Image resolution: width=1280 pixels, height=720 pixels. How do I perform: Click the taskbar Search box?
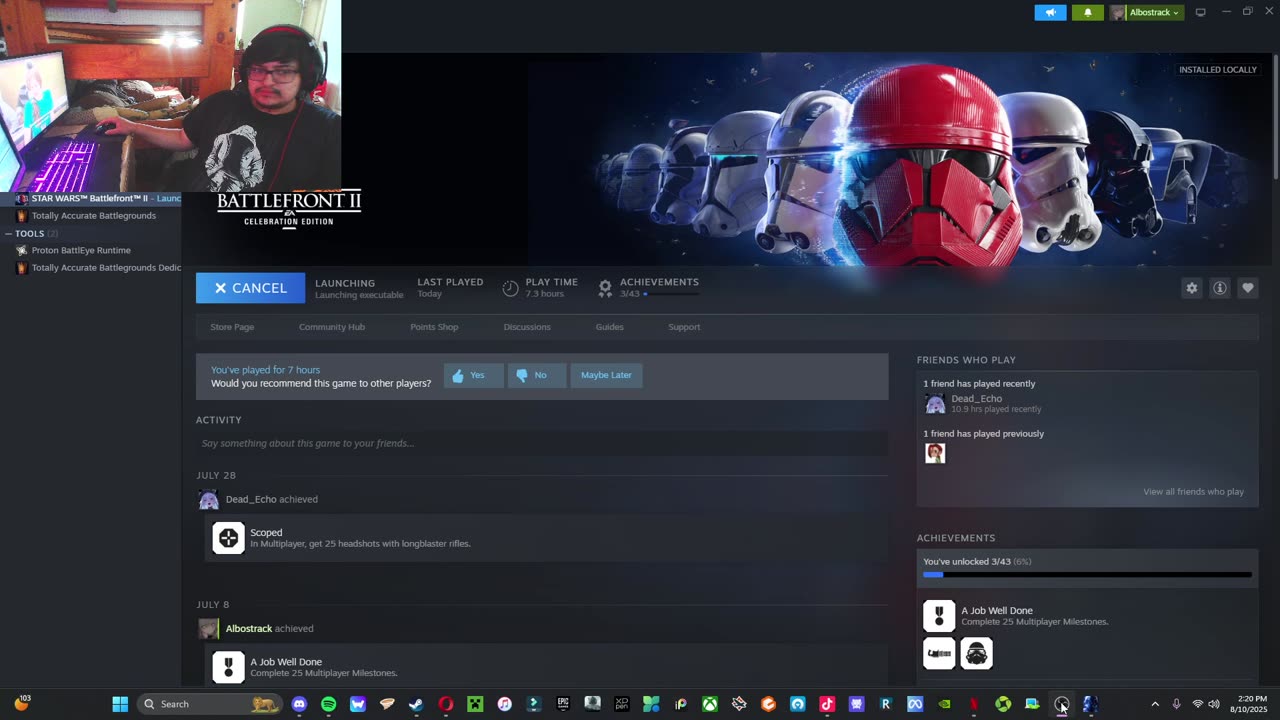[208, 704]
